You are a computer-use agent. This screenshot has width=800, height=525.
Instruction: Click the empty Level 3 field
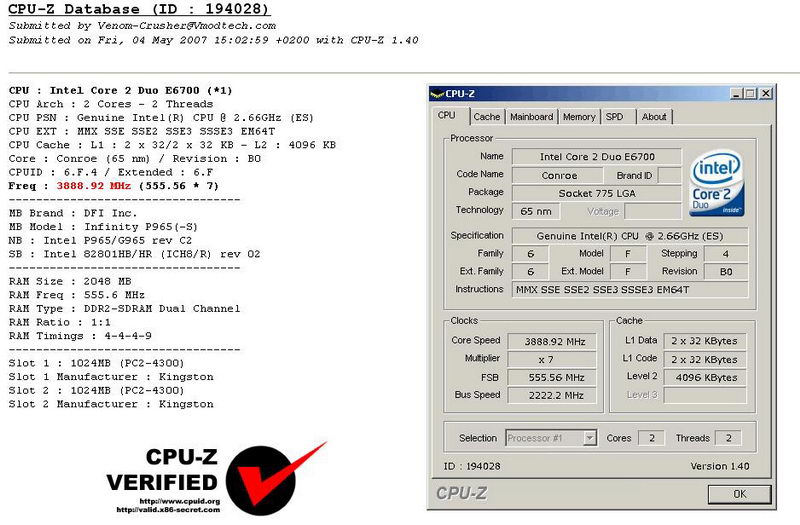click(705, 395)
